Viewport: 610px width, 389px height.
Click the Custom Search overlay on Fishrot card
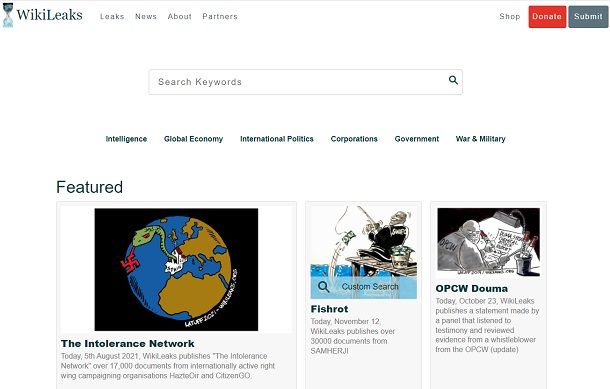[363, 287]
